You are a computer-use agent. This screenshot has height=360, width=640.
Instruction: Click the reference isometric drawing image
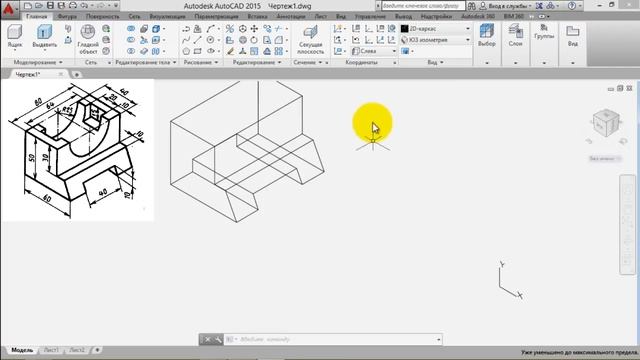[78, 150]
